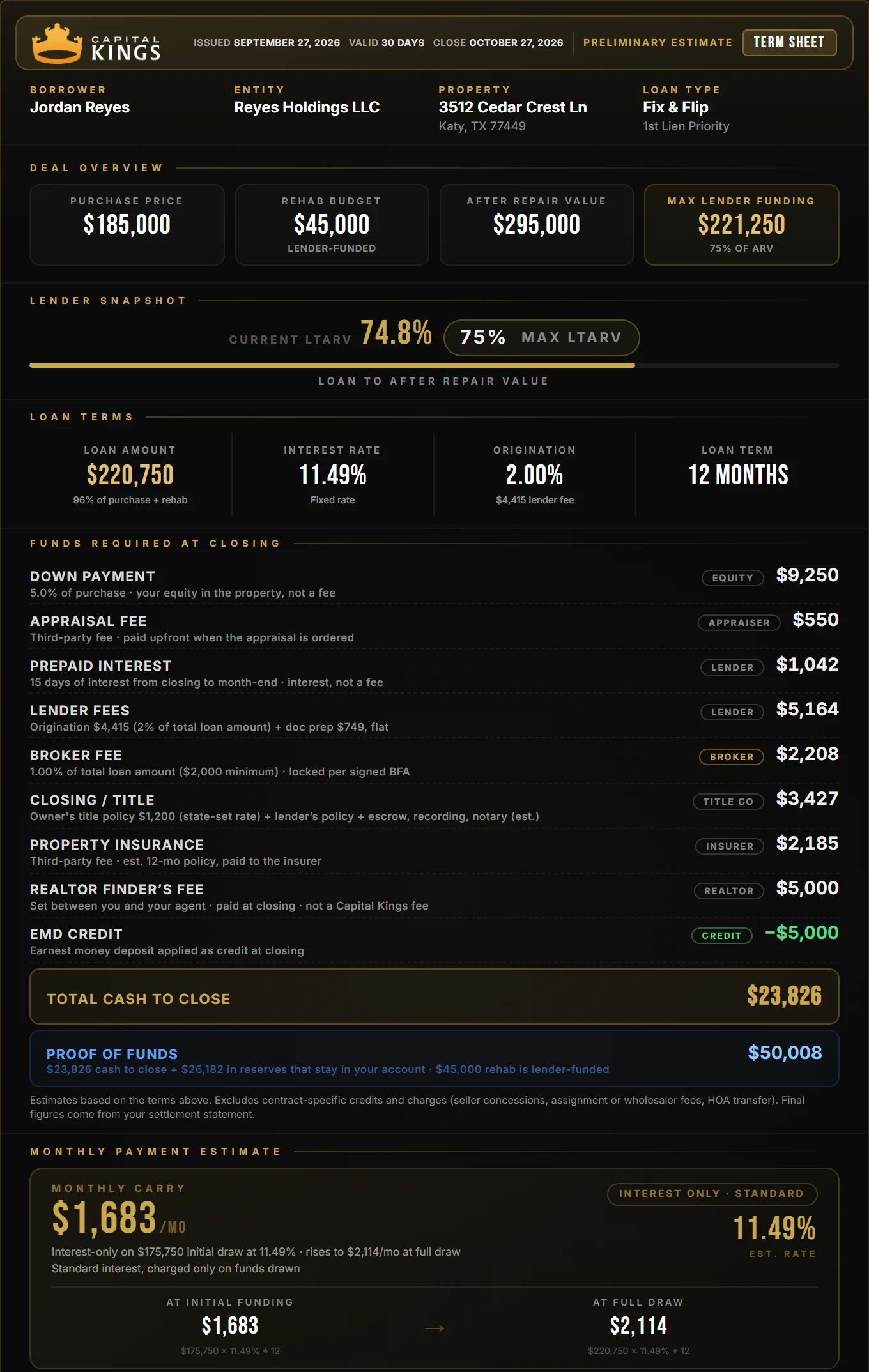Click the Closing / Title $3,427 amount

pos(808,798)
